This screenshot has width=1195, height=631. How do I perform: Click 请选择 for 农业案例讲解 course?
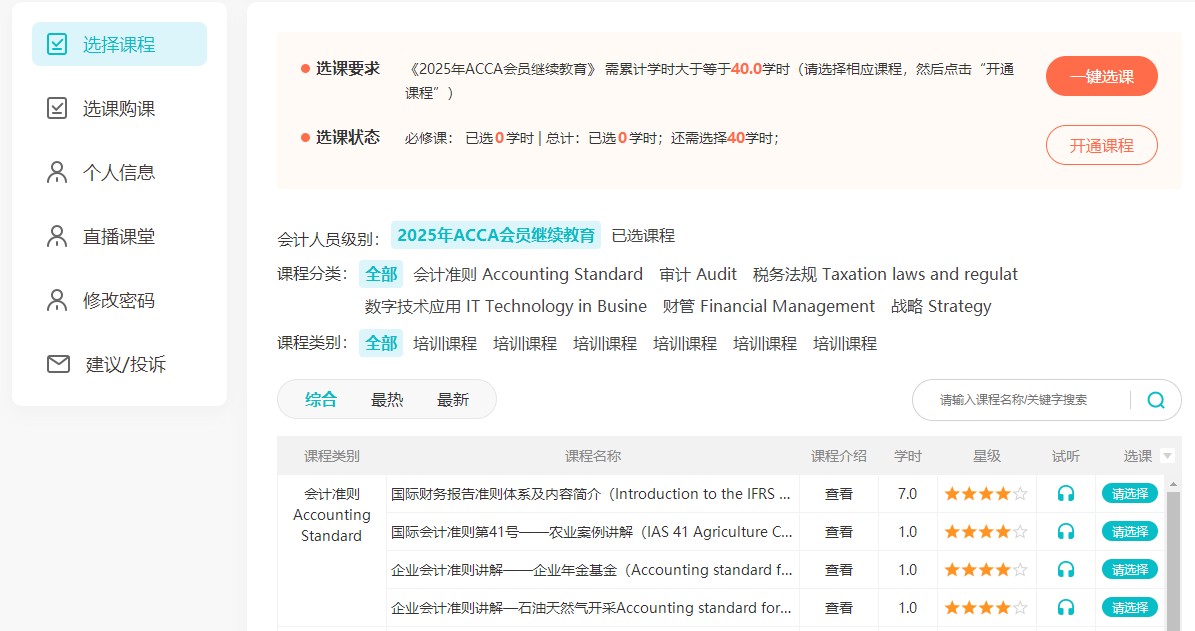point(1129,532)
